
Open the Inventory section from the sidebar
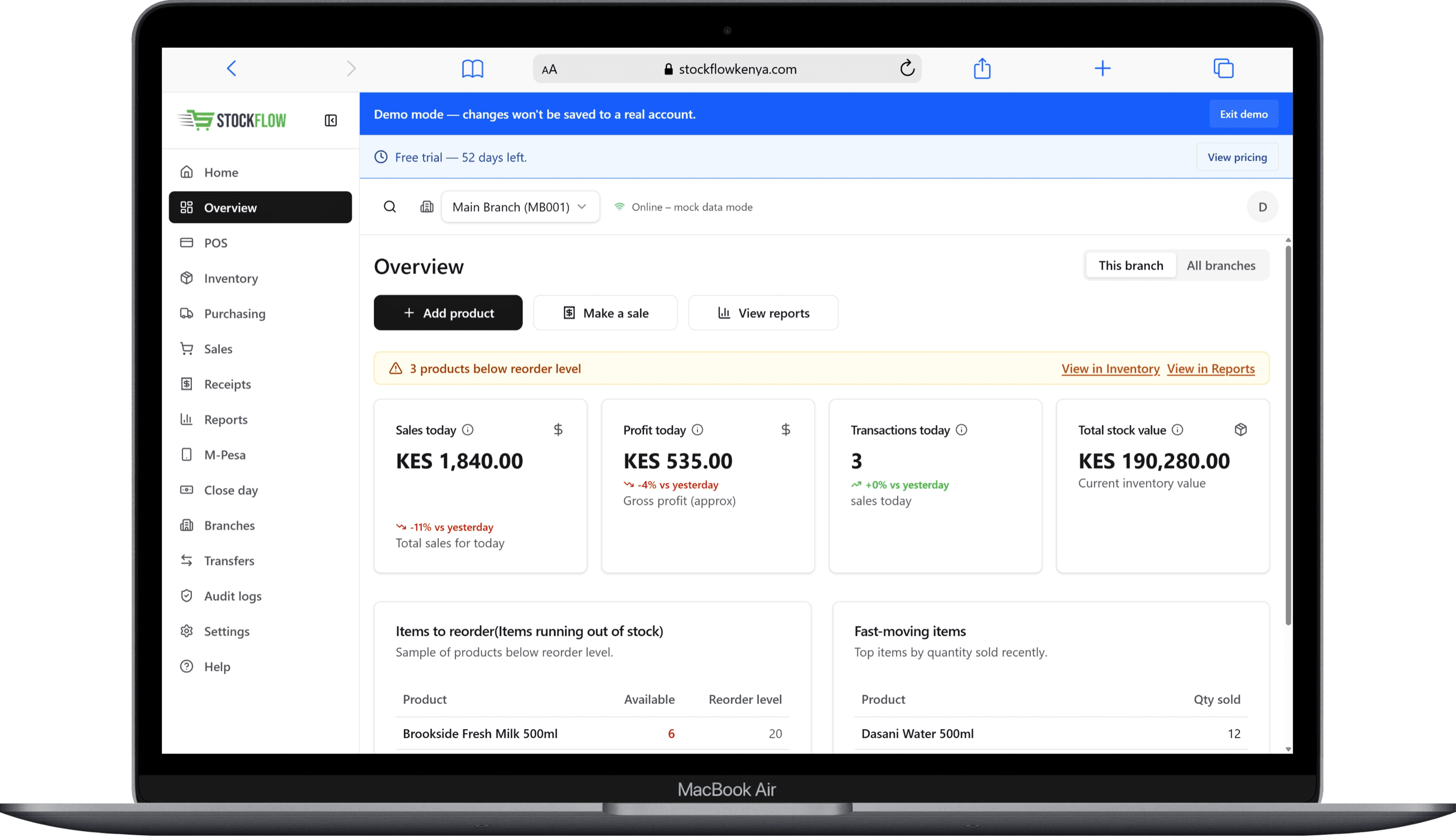click(x=231, y=278)
